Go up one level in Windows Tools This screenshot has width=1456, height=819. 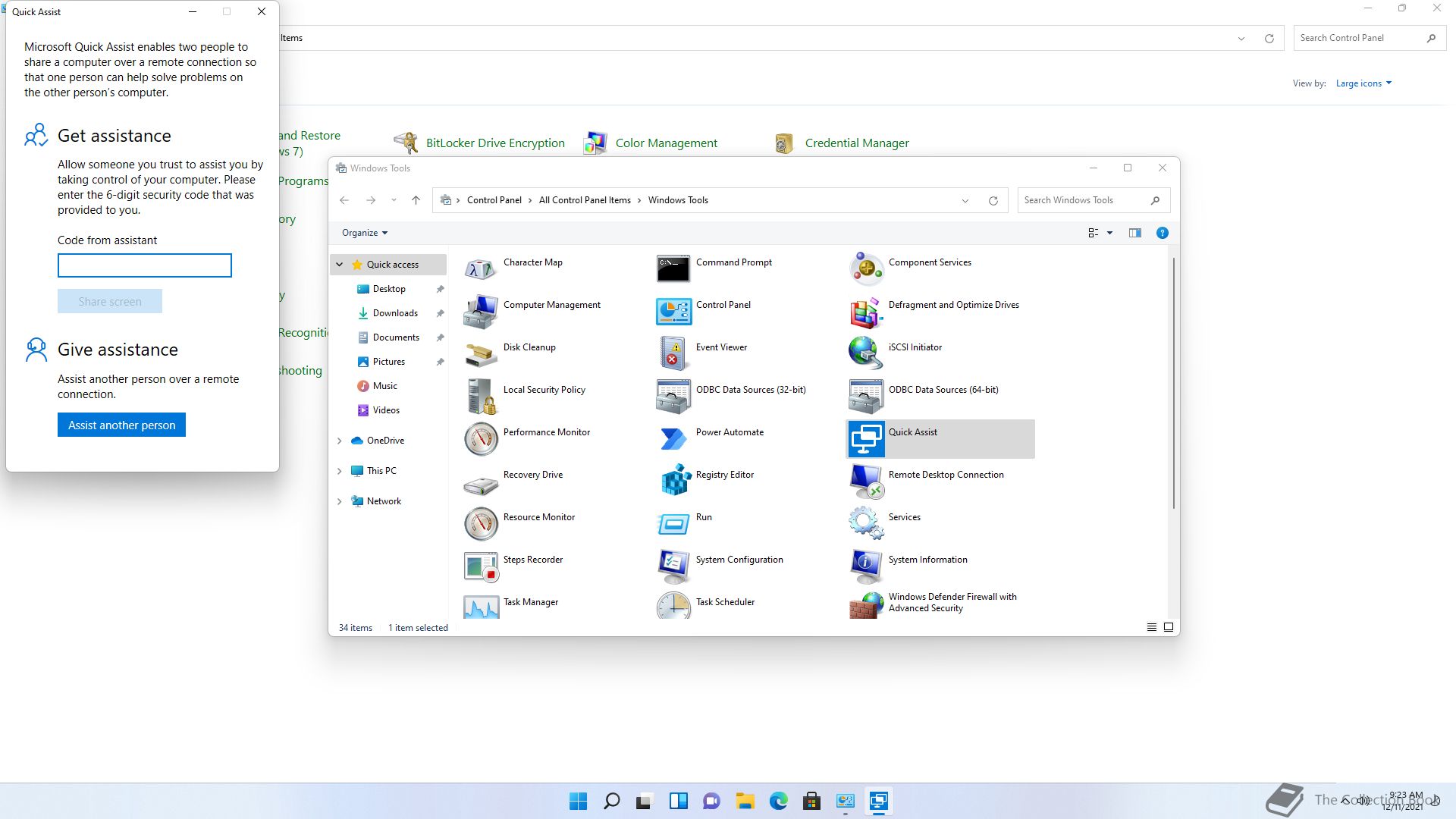pyautogui.click(x=416, y=200)
